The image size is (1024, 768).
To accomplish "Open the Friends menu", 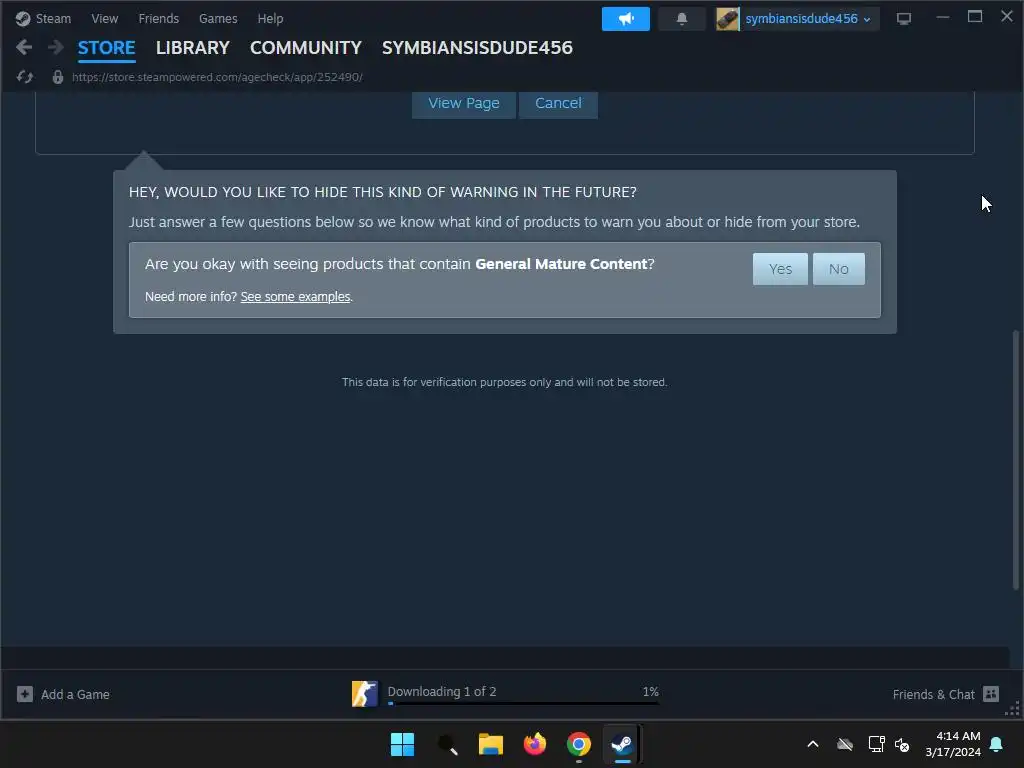I will [159, 18].
